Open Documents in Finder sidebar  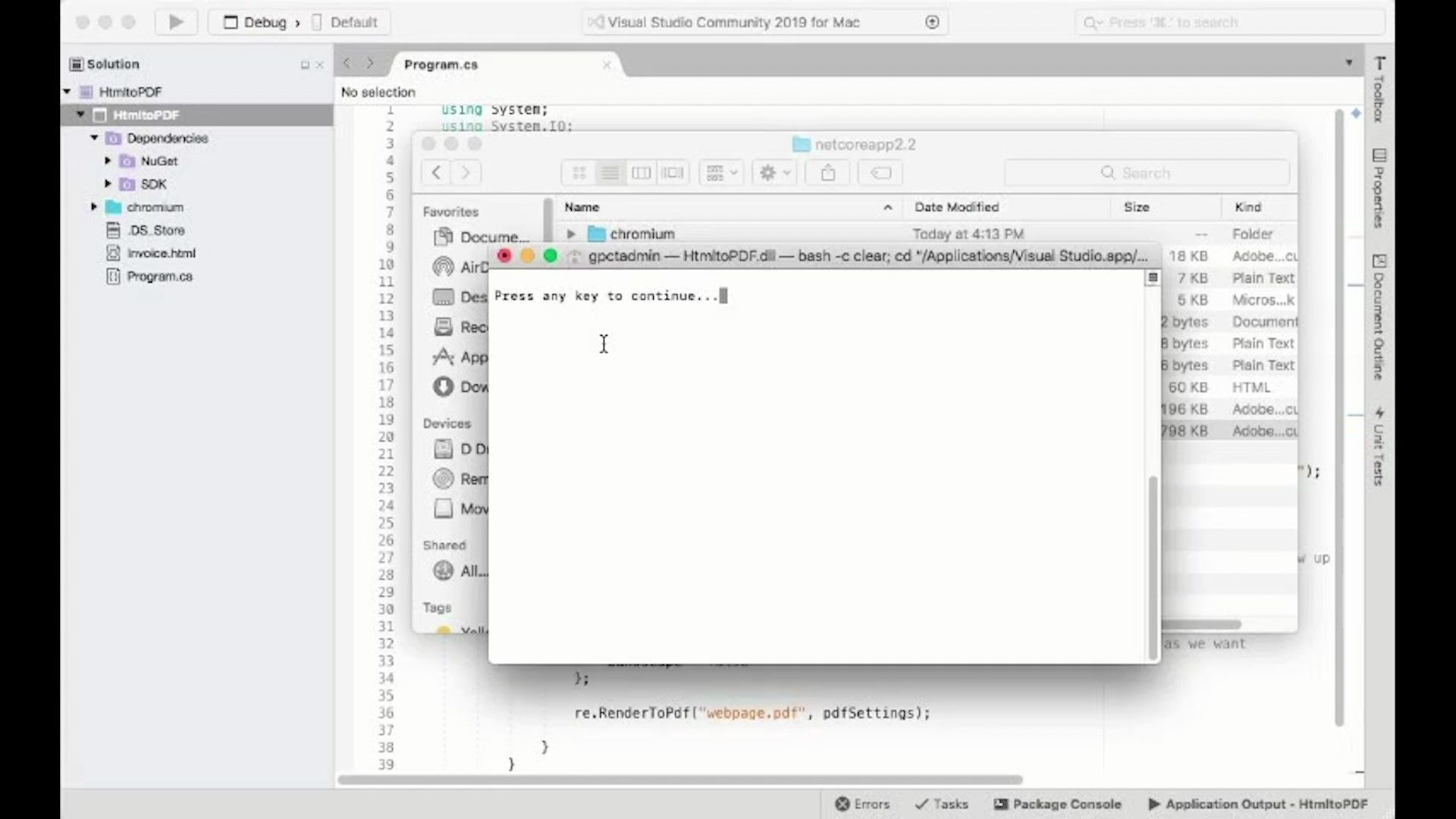point(481,237)
